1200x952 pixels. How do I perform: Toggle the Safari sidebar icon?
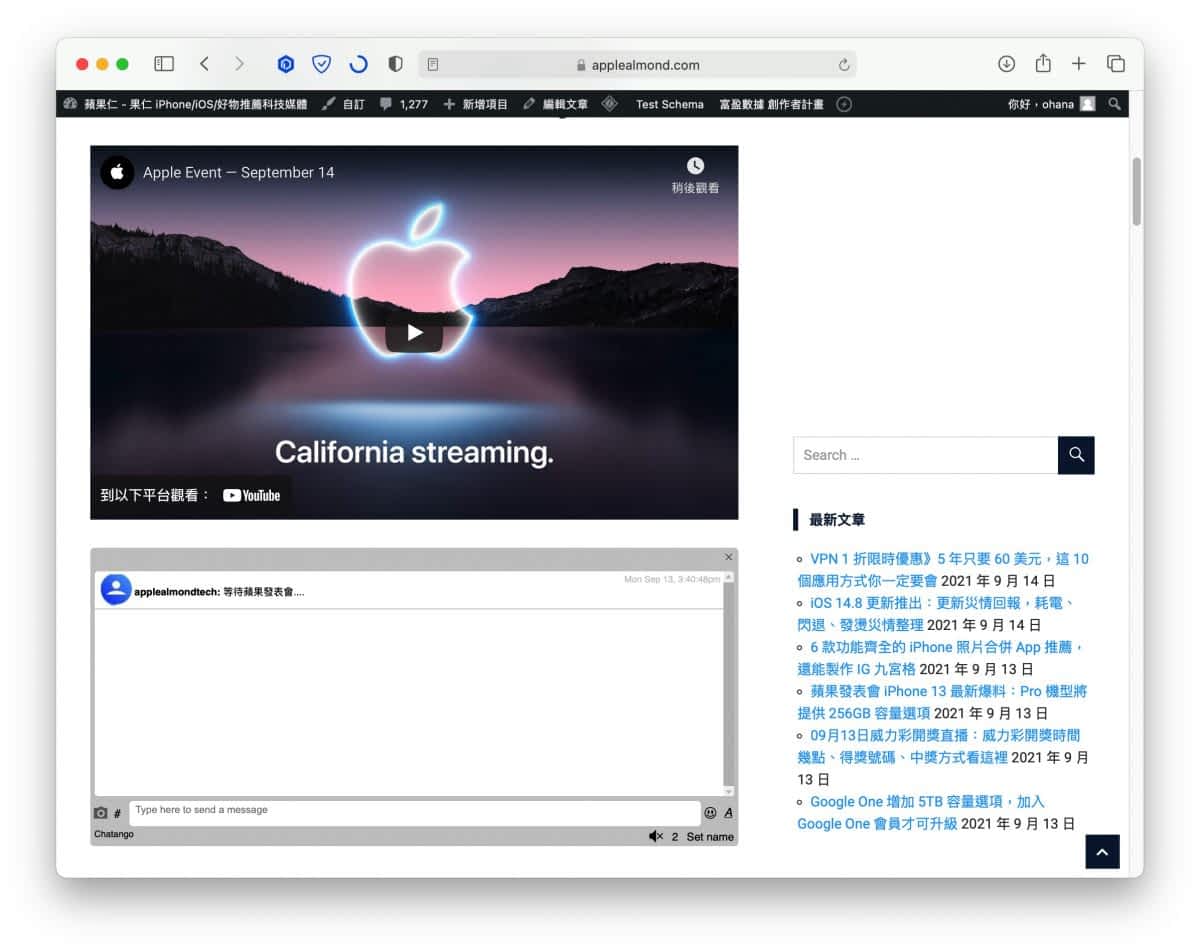164,64
